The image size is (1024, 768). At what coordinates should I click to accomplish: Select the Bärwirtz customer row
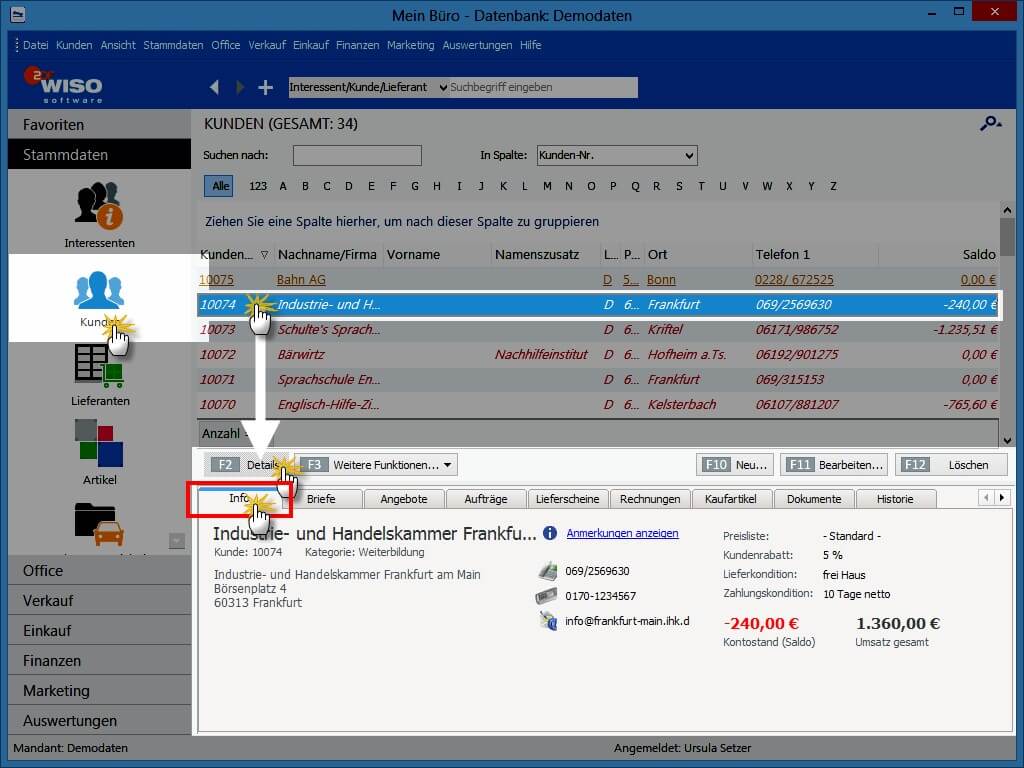(x=598, y=355)
